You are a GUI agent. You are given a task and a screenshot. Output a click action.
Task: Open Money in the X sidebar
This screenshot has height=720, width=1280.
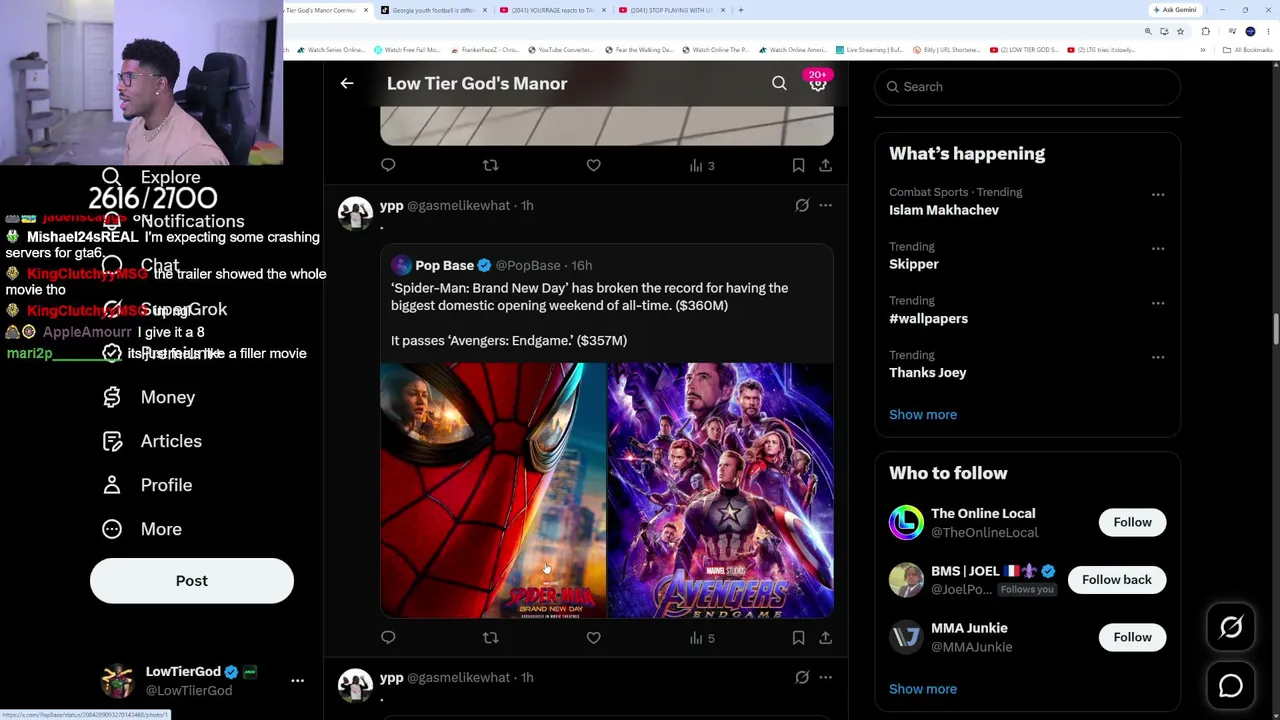(150, 397)
